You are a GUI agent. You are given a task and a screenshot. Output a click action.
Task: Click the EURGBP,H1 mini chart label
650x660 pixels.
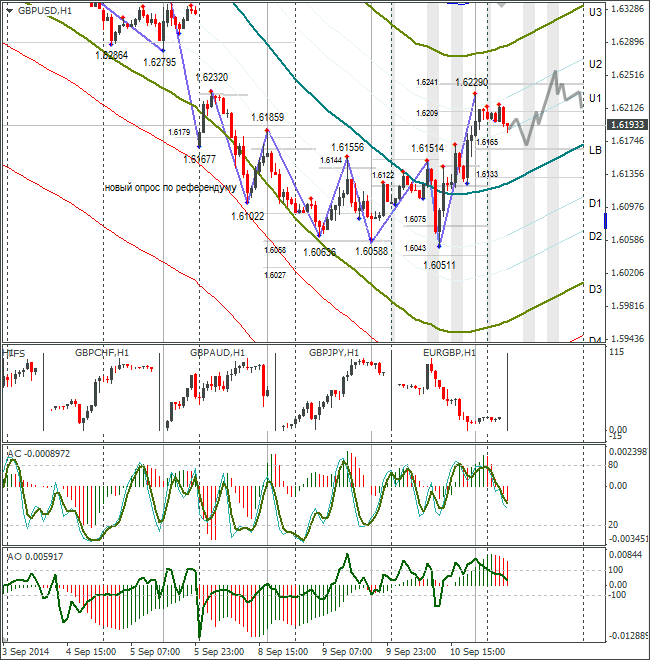[449, 353]
